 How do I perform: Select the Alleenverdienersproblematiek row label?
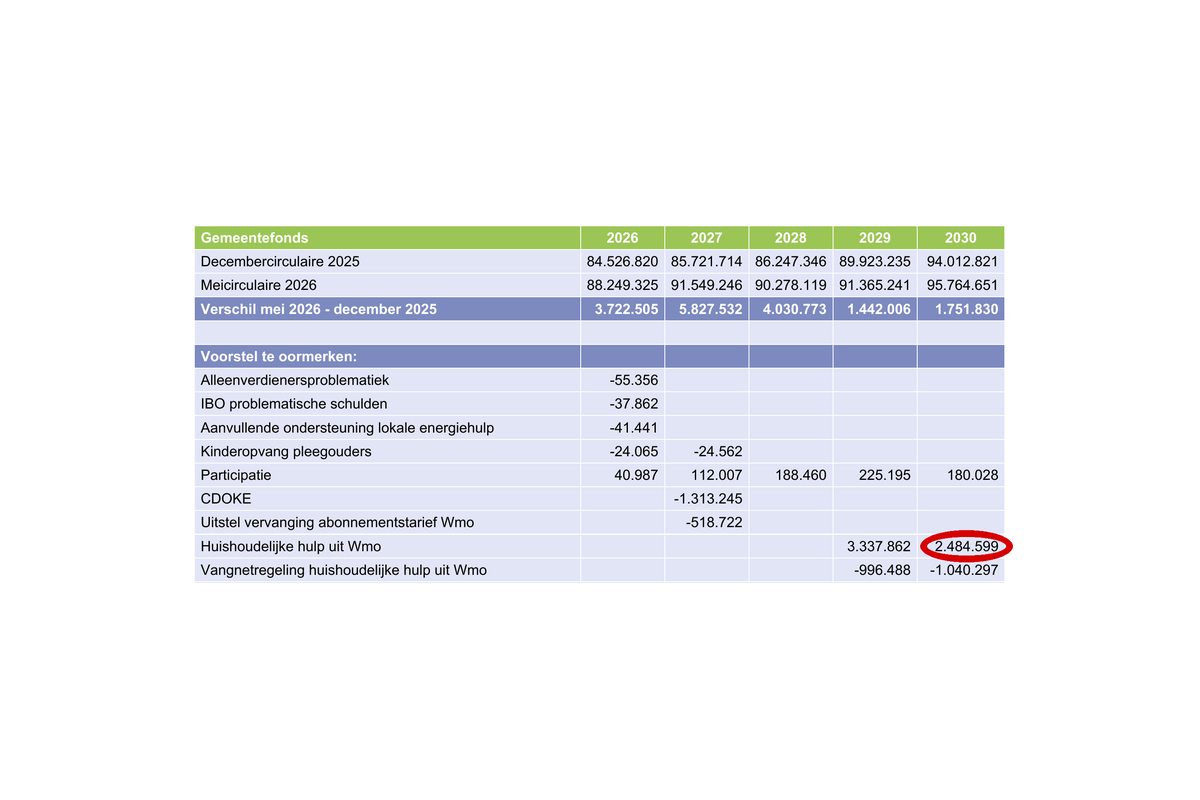pyautogui.click(x=295, y=380)
